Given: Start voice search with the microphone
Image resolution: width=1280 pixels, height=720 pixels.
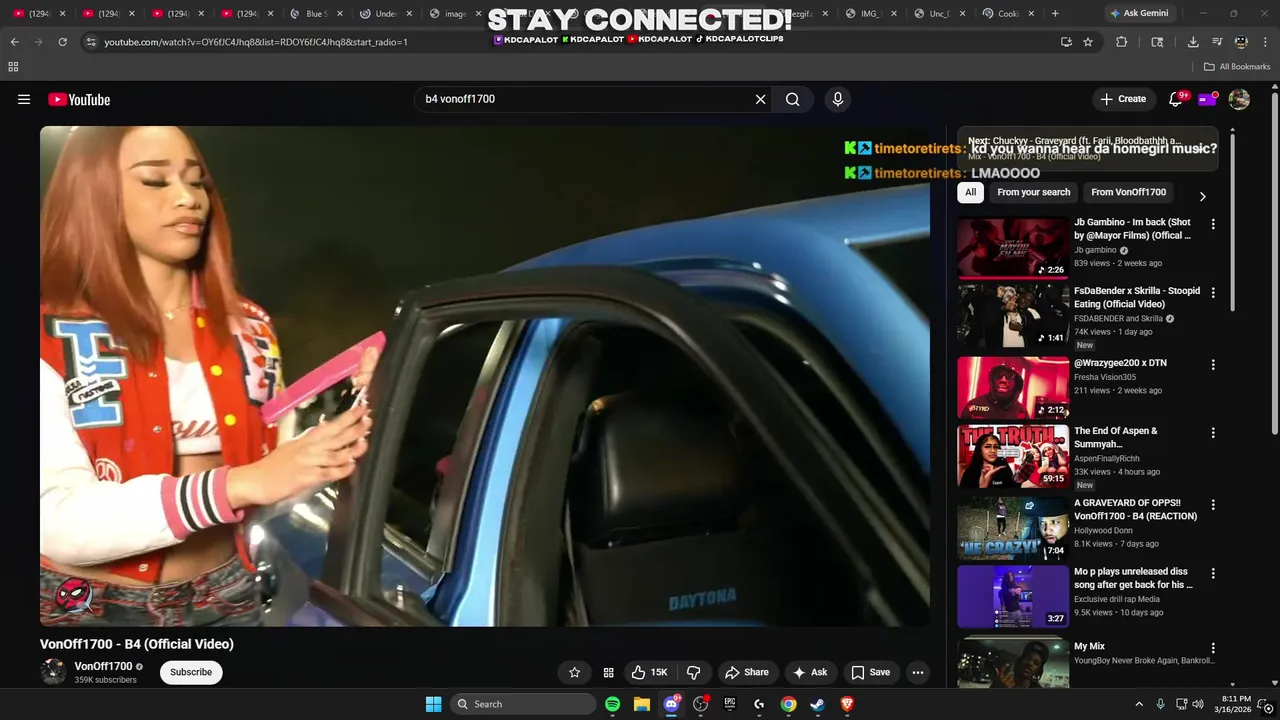Looking at the screenshot, I should pos(838,99).
